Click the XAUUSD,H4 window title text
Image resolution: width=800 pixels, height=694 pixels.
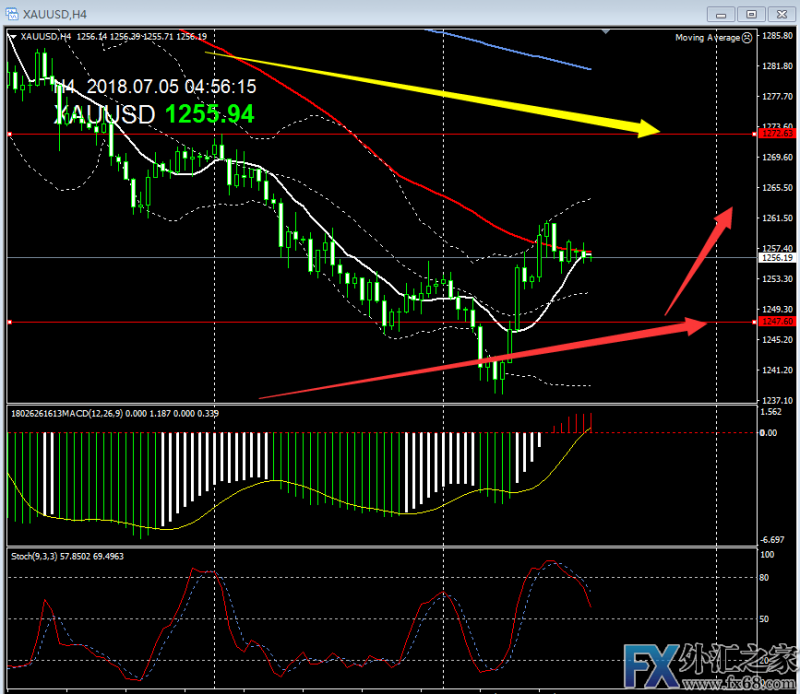[x=55, y=14]
